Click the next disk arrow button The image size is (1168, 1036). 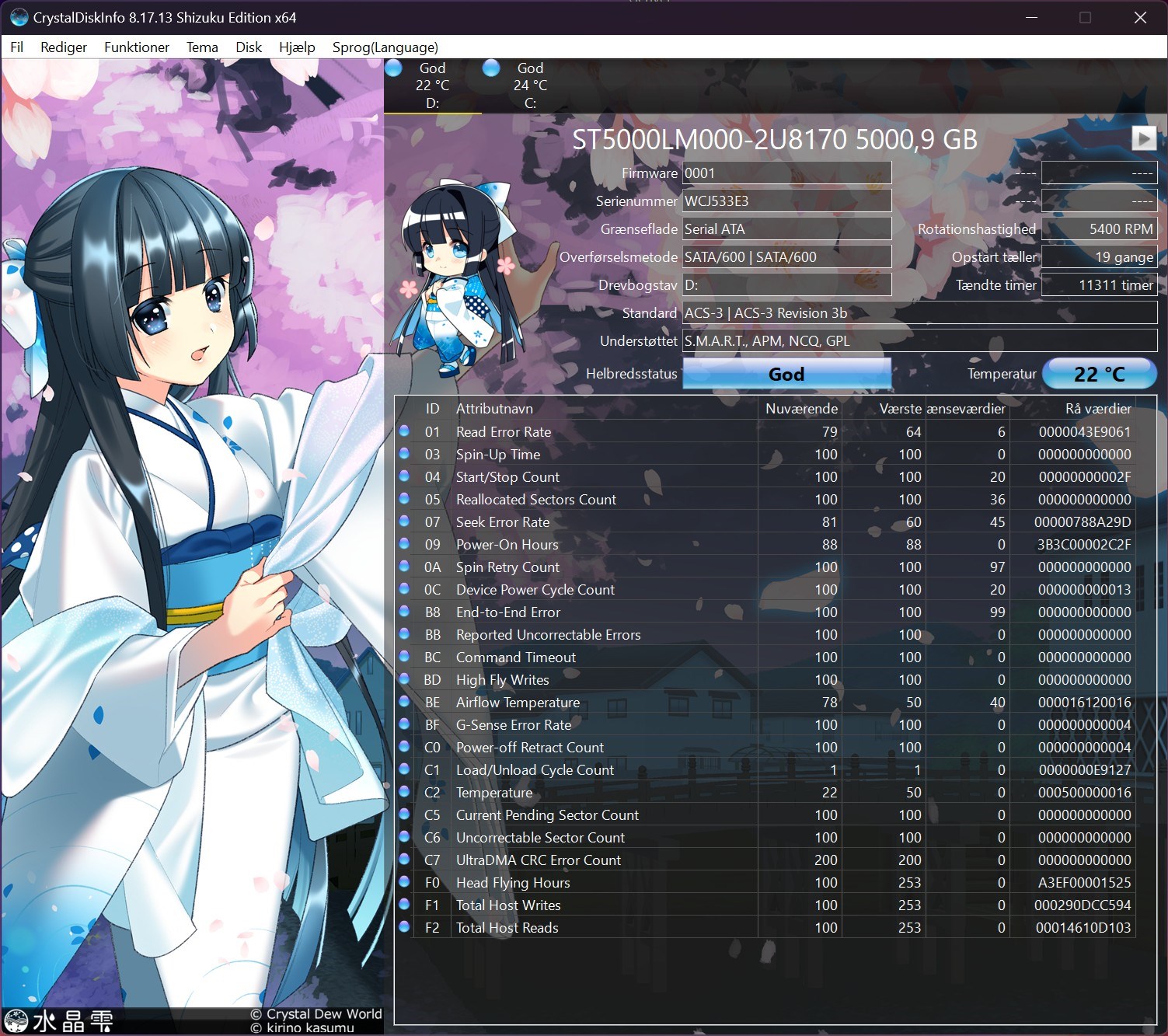coord(1143,138)
